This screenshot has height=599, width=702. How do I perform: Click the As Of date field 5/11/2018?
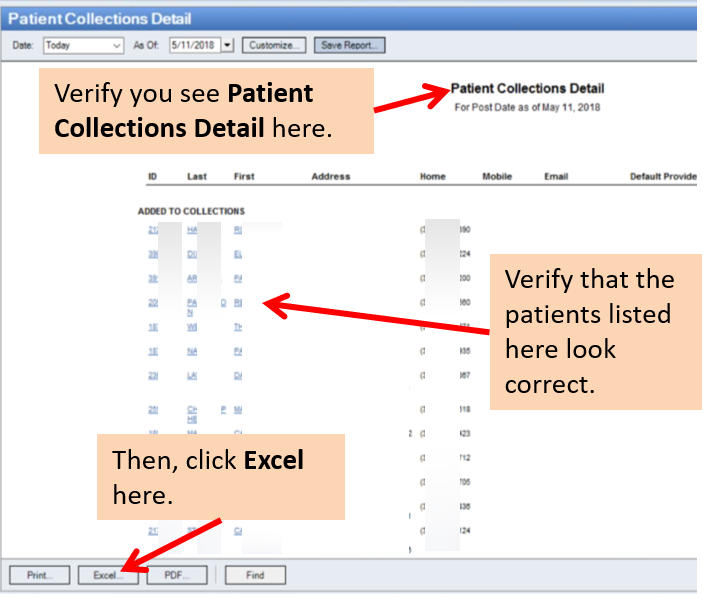pos(193,45)
